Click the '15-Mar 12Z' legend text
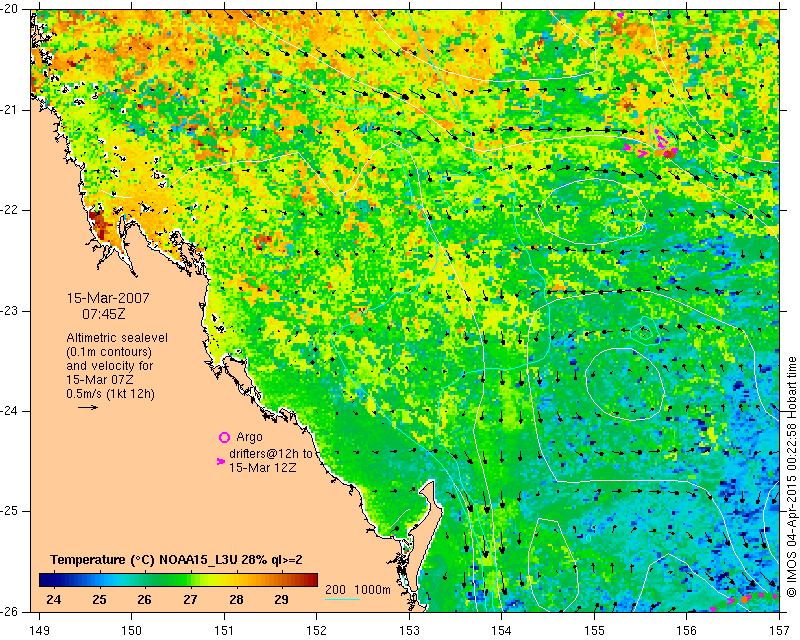The image size is (800, 640). tap(262, 467)
